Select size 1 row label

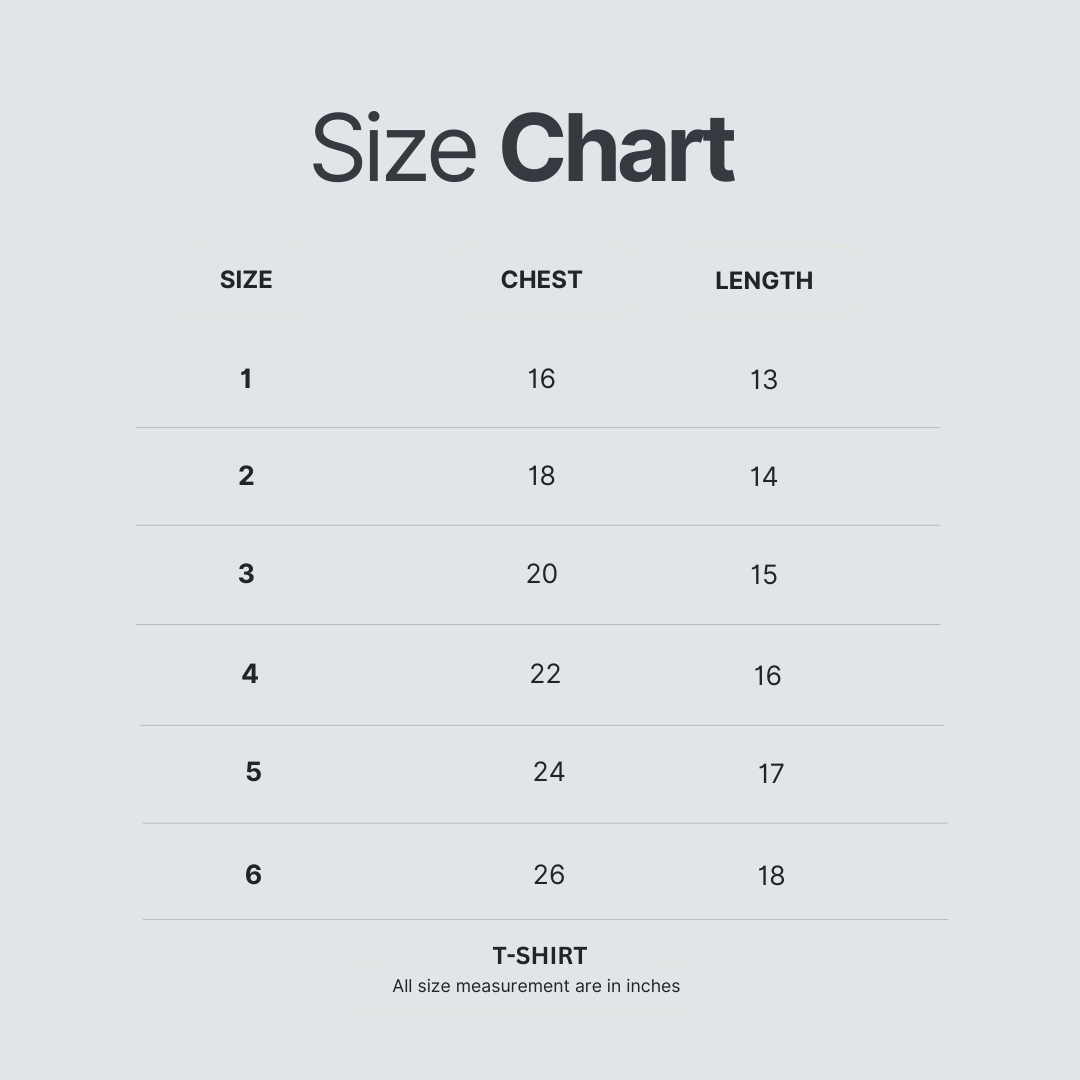246,379
